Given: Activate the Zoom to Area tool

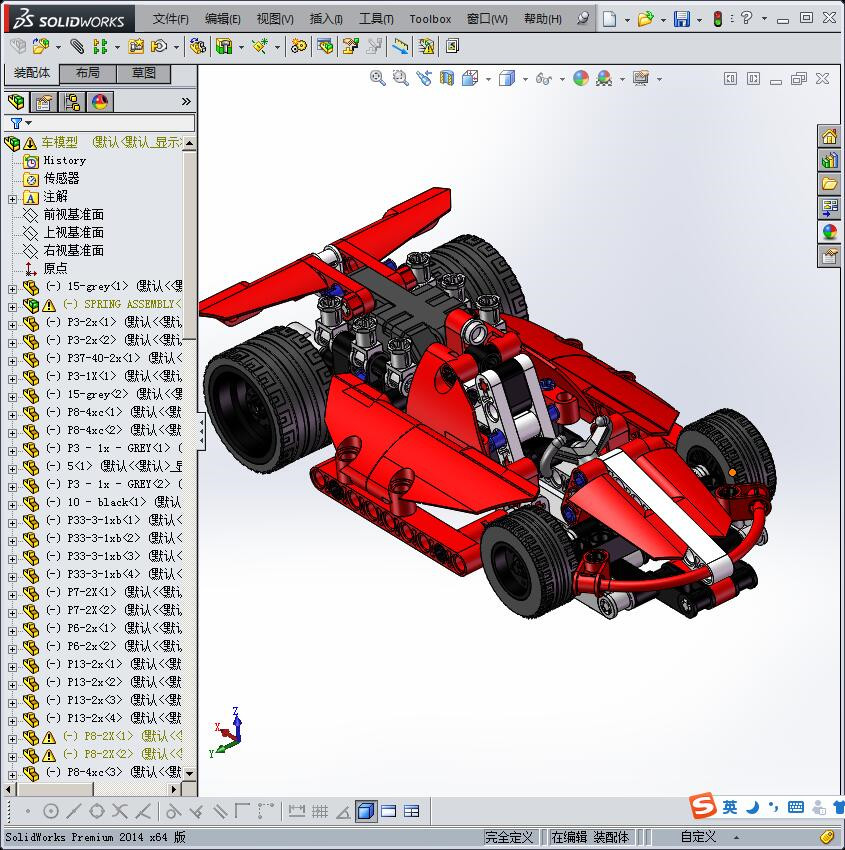Looking at the screenshot, I should [399, 78].
